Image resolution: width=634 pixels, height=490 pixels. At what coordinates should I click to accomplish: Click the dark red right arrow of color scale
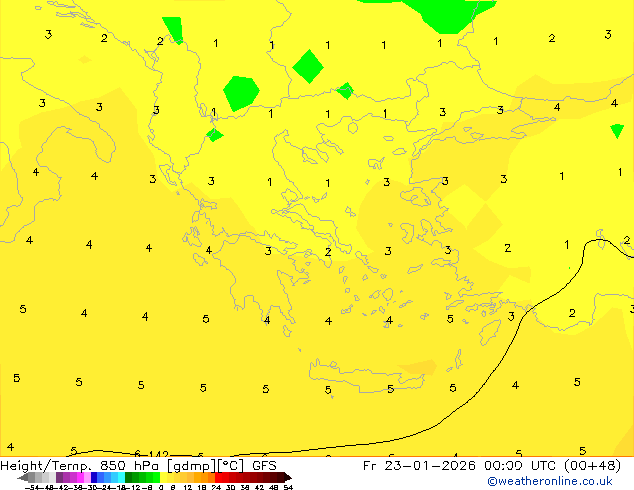(285, 478)
